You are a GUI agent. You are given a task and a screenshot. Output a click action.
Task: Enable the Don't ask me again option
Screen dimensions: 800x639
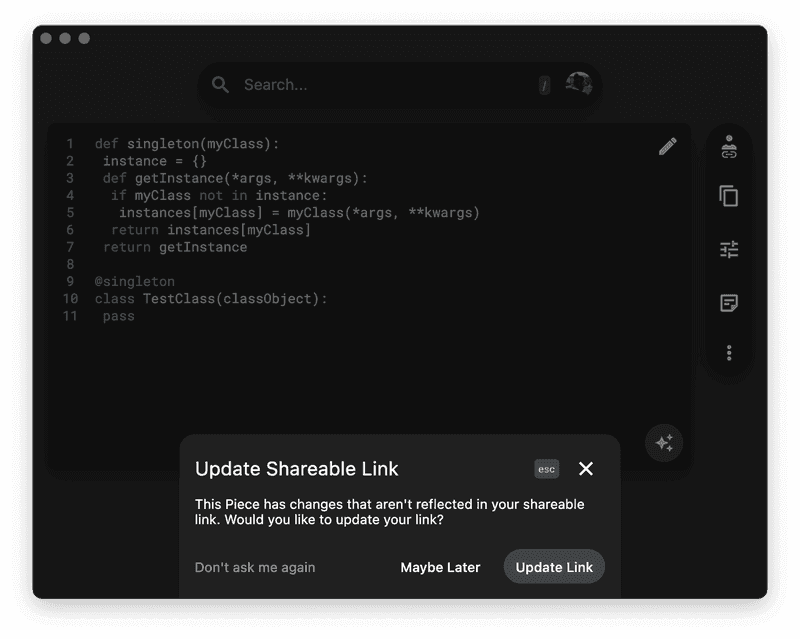pyautogui.click(x=254, y=567)
